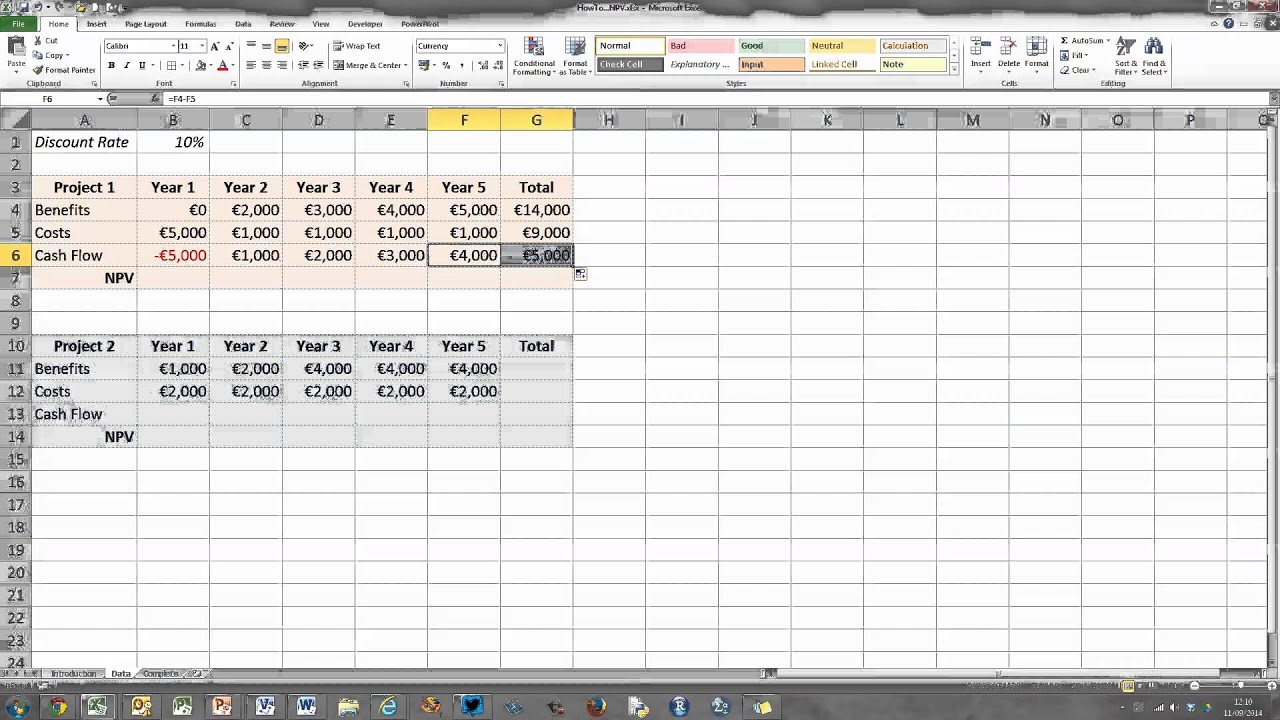Increase font size with Grow Font icon
Screen dimensions: 1280x720
pyautogui.click(x=214, y=46)
